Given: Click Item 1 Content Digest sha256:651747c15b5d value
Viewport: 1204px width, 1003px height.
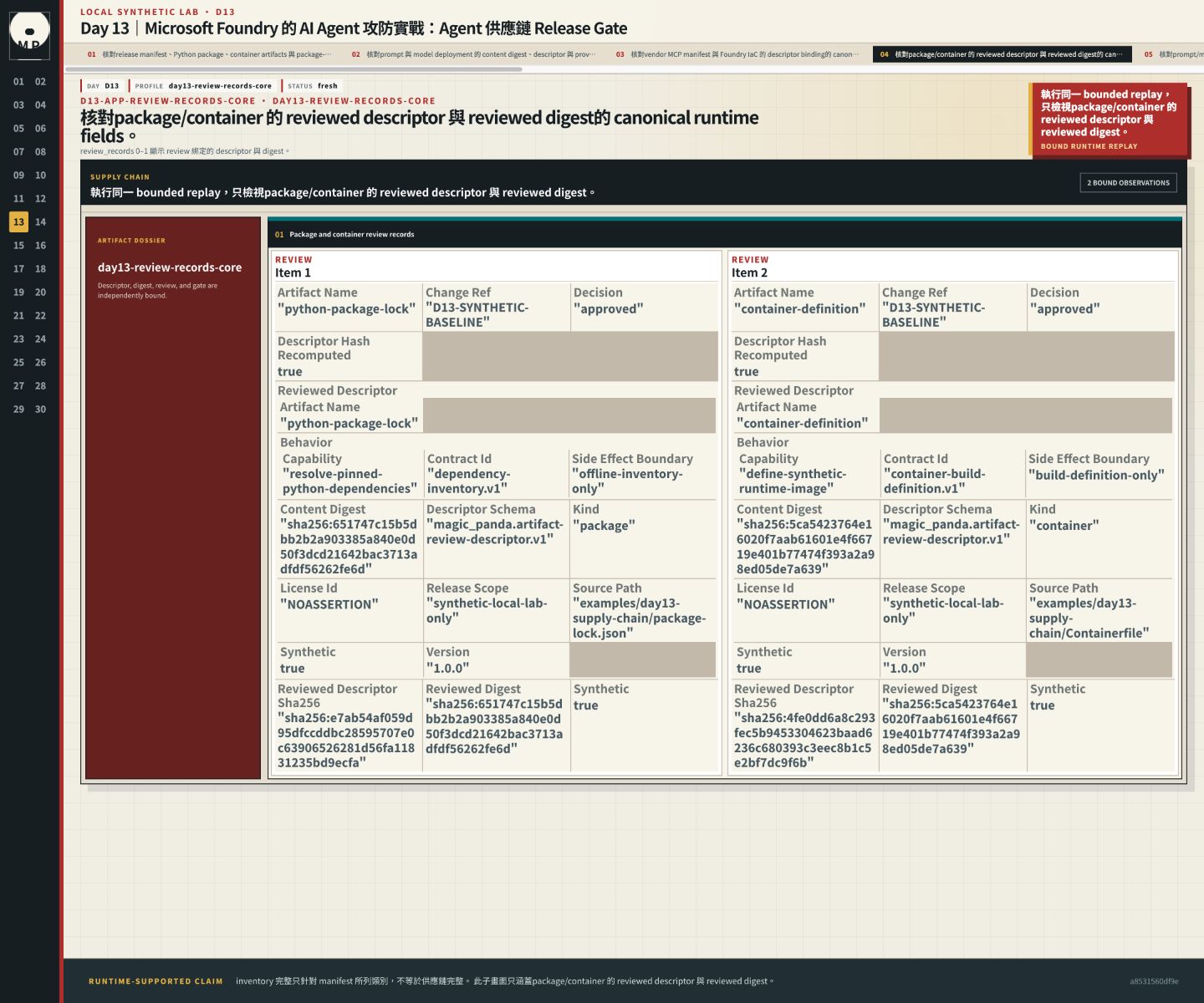Looking at the screenshot, I should 349,547.
